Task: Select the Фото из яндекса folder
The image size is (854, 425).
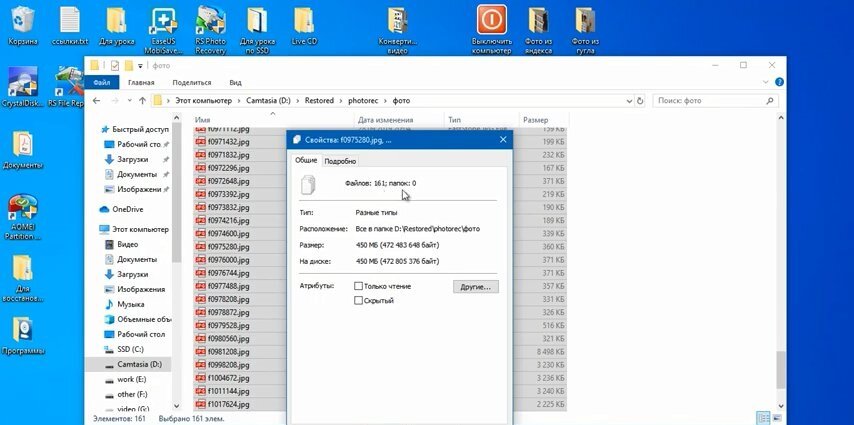Action: [x=539, y=29]
